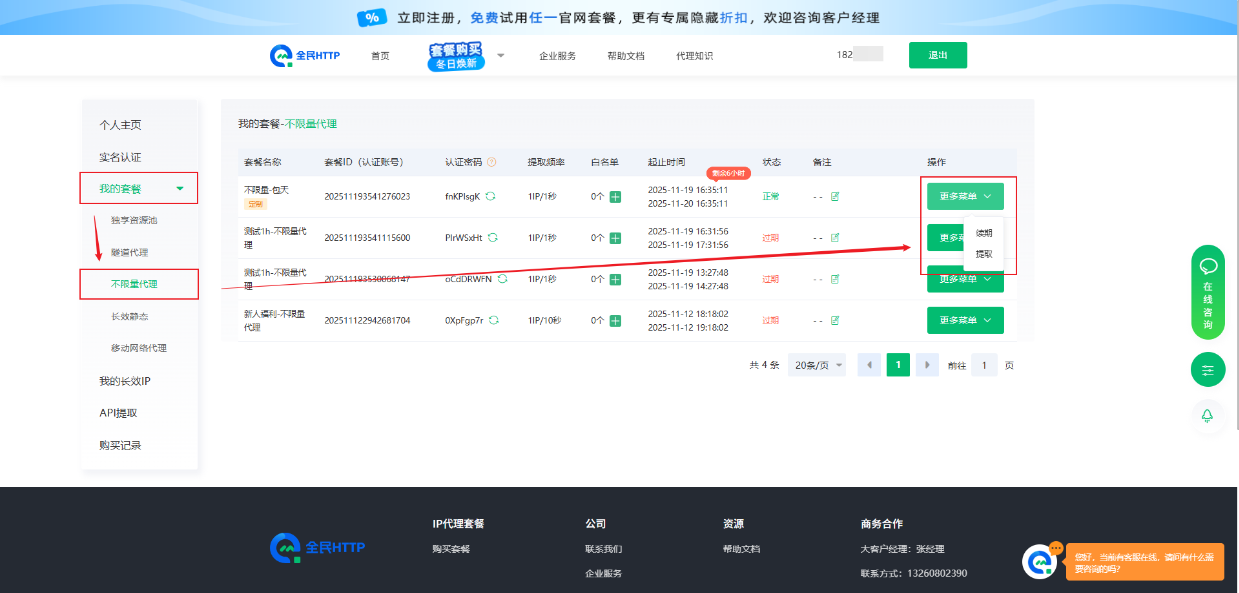Click the 全民HTTP logo in header
Image resolution: width=1239 pixels, height=593 pixels.
[305, 55]
